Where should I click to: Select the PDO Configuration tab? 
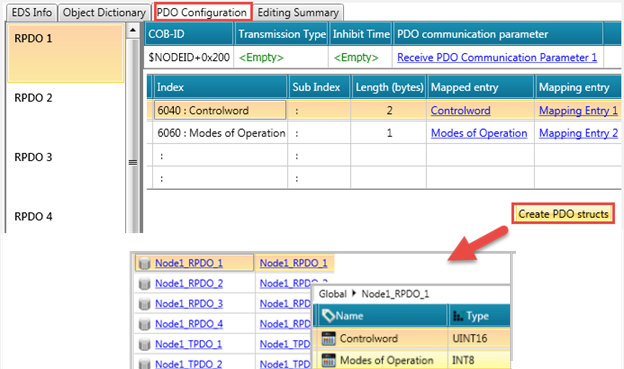click(x=202, y=12)
